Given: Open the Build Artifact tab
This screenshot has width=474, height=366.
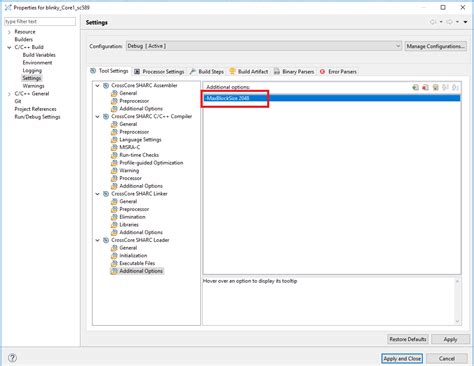Looking at the screenshot, I should pyautogui.click(x=249, y=71).
